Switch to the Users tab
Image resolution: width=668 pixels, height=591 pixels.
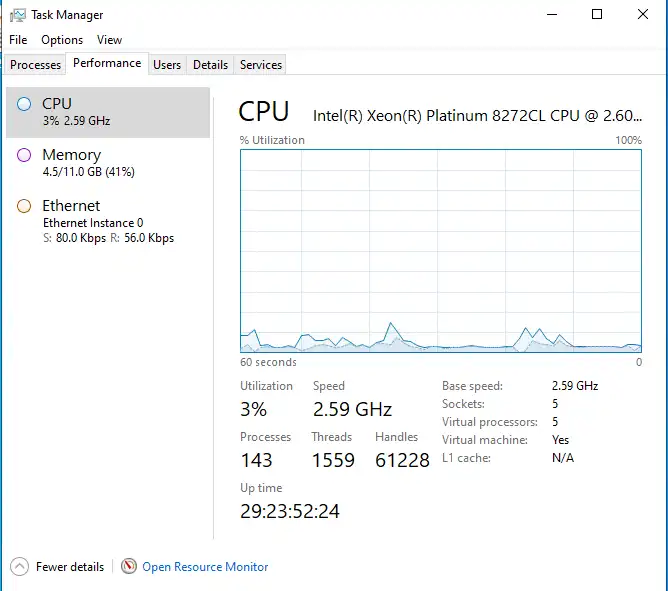167,65
